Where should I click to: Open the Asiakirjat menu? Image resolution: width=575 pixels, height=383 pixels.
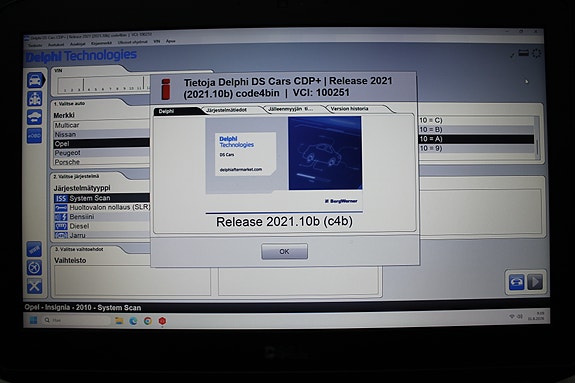77,44
